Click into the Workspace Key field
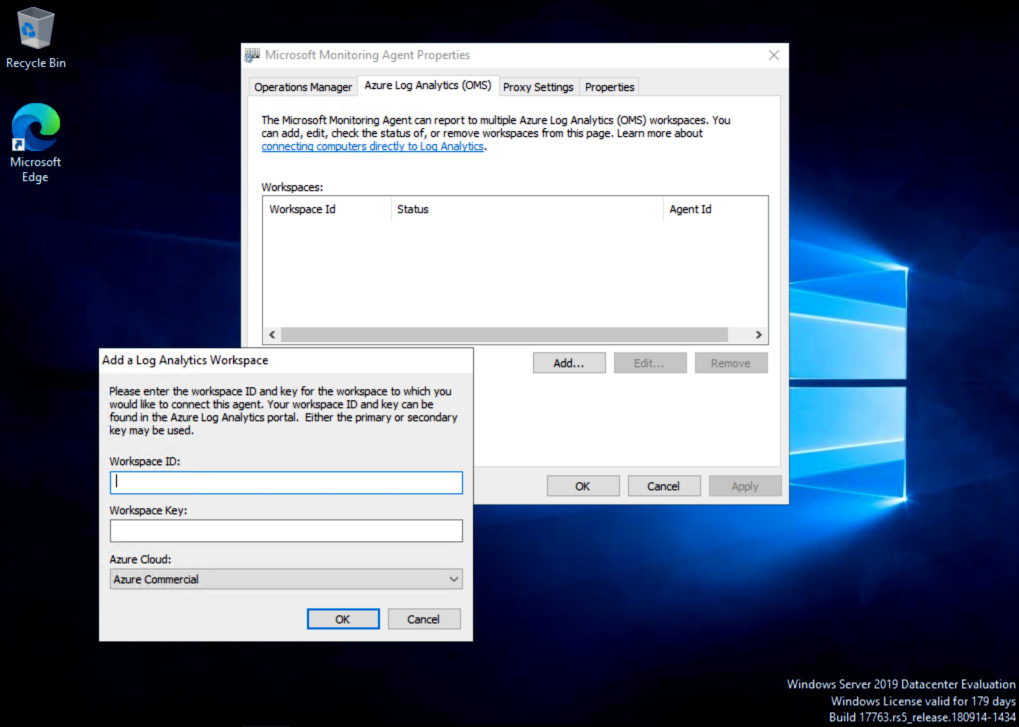Image resolution: width=1019 pixels, height=727 pixels. (286, 531)
